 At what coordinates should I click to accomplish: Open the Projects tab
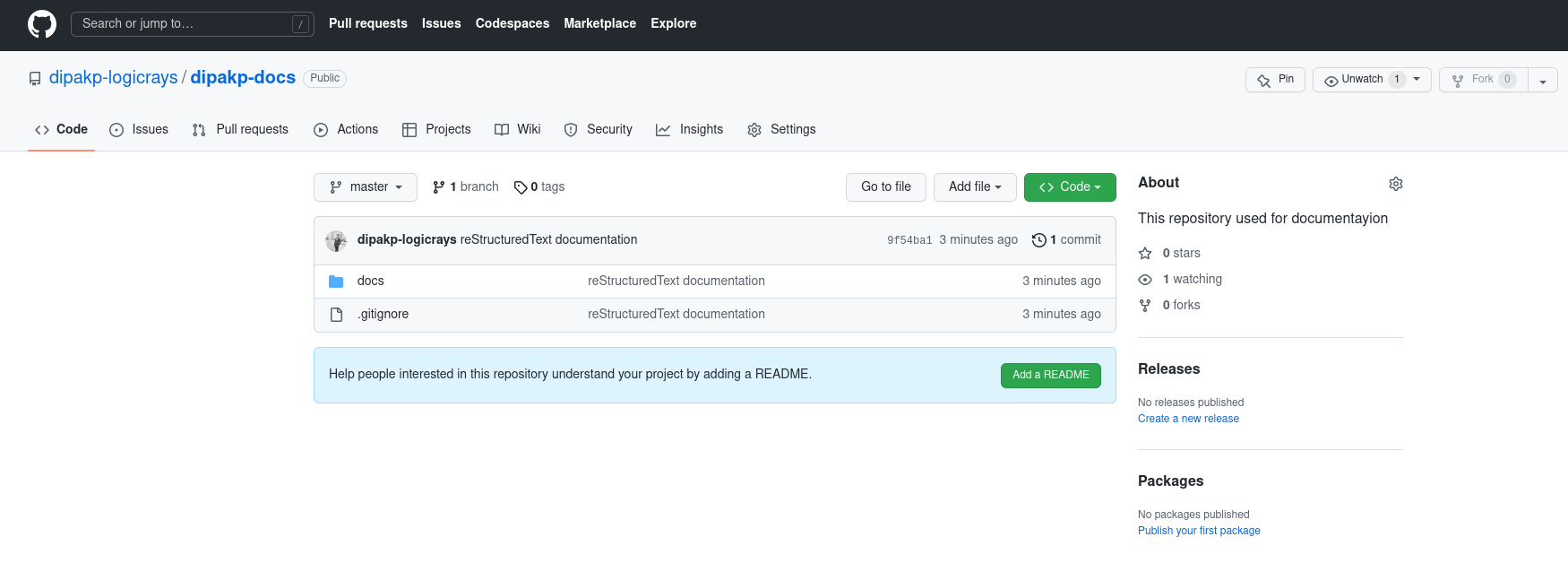436,130
